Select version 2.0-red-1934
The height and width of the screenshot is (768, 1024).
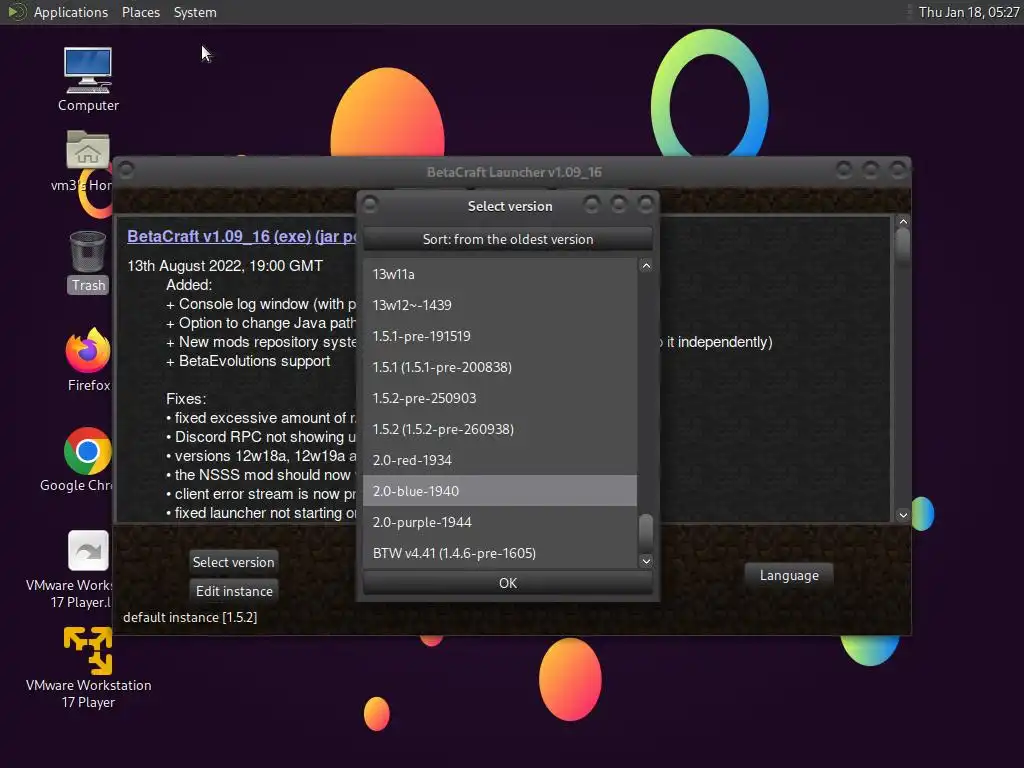(x=500, y=460)
